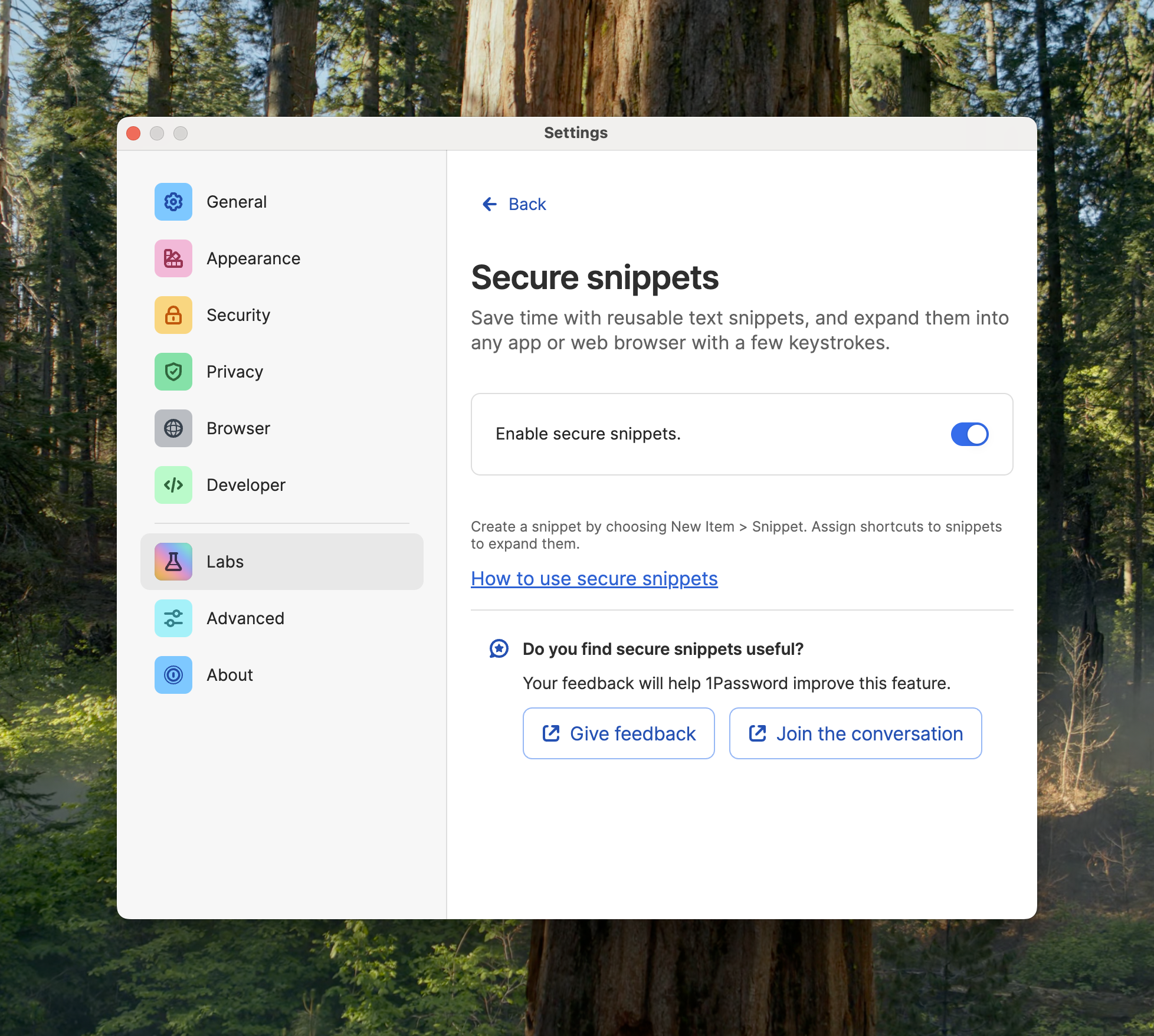Turn off Enable secure snippets toggle

click(x=969, y=434)
